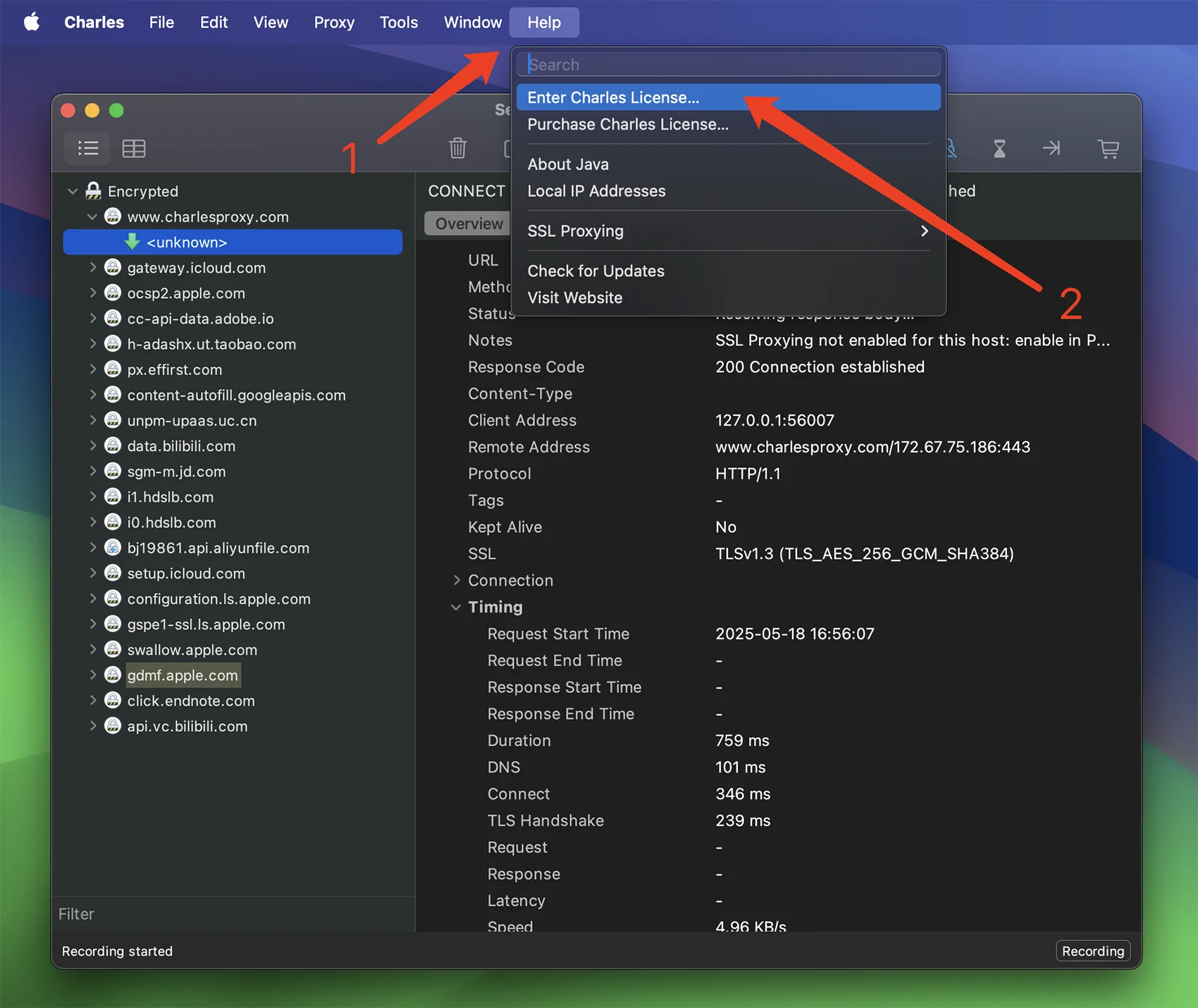
Task: Switch to the Overview tab
Action: coord(469,223)
